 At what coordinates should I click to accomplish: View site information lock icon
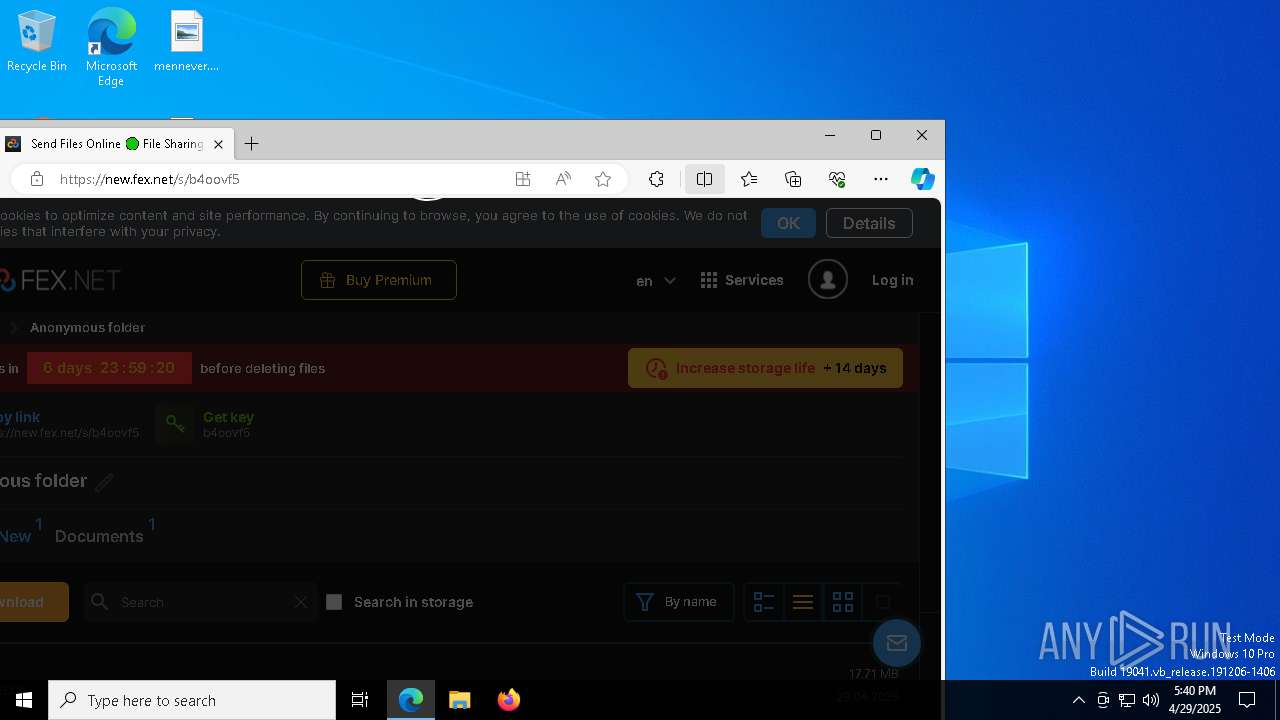click(x=37, y=179)
